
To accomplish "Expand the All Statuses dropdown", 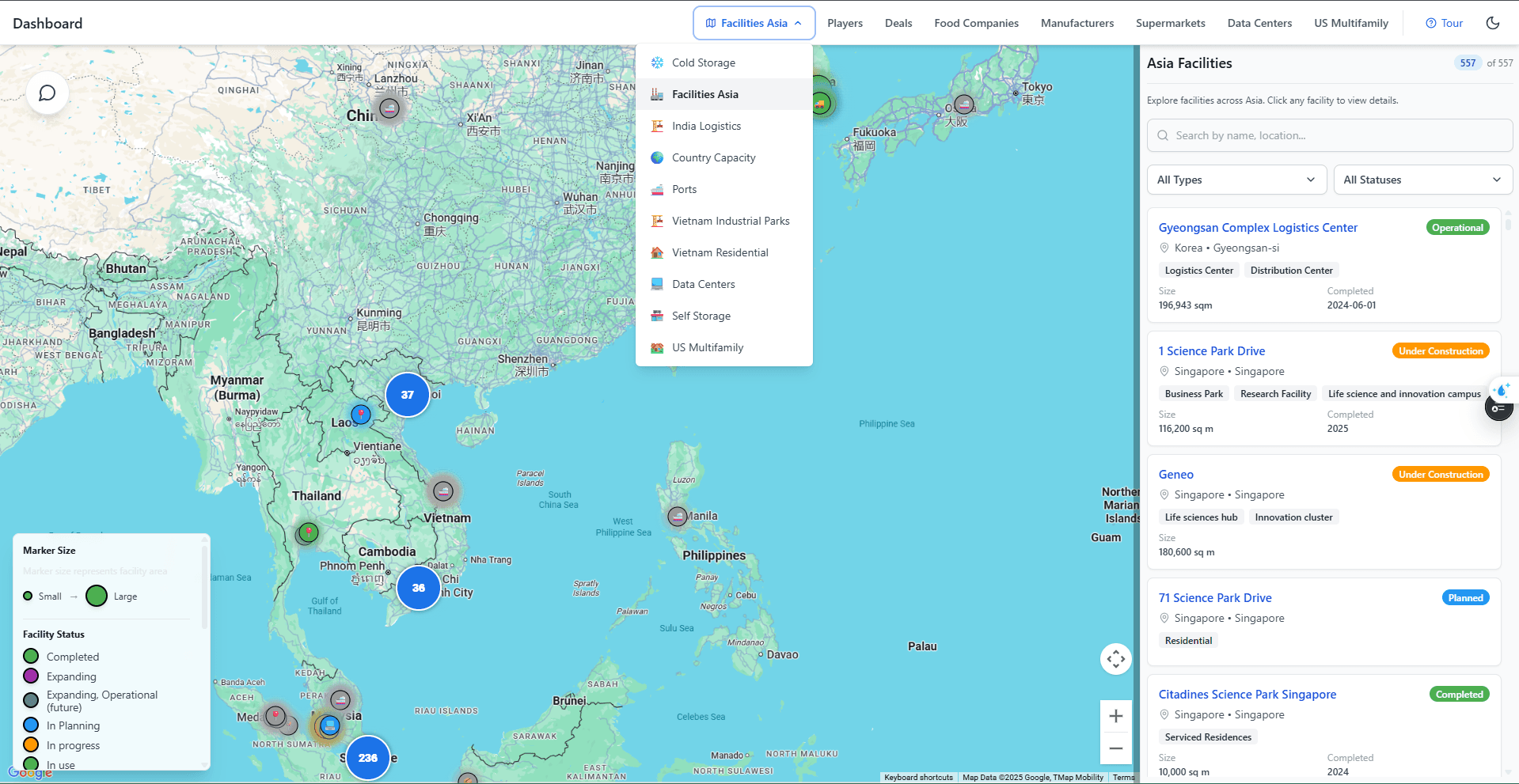I will coord(1422,180).
